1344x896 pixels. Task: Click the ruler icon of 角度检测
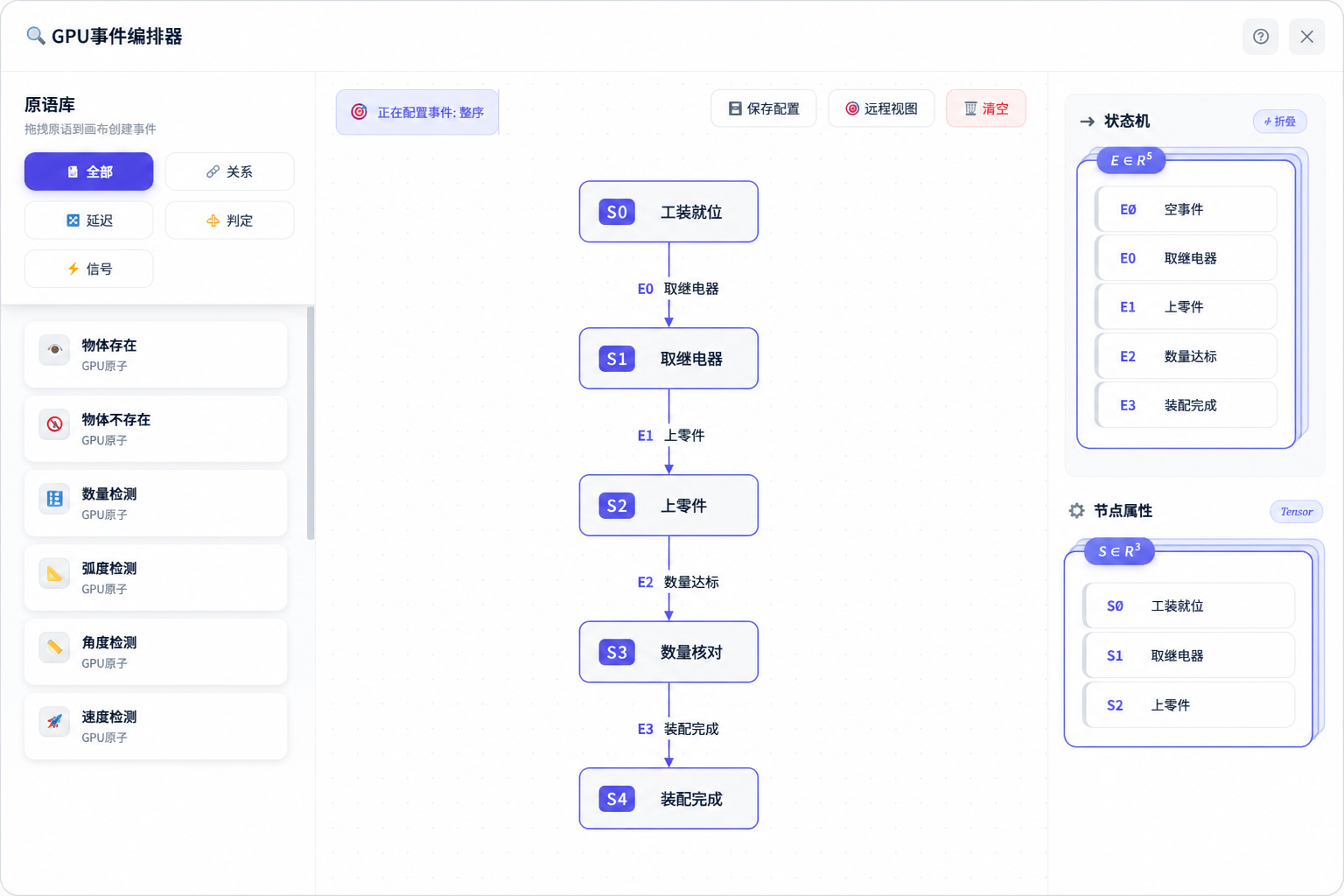pos(54,647)
